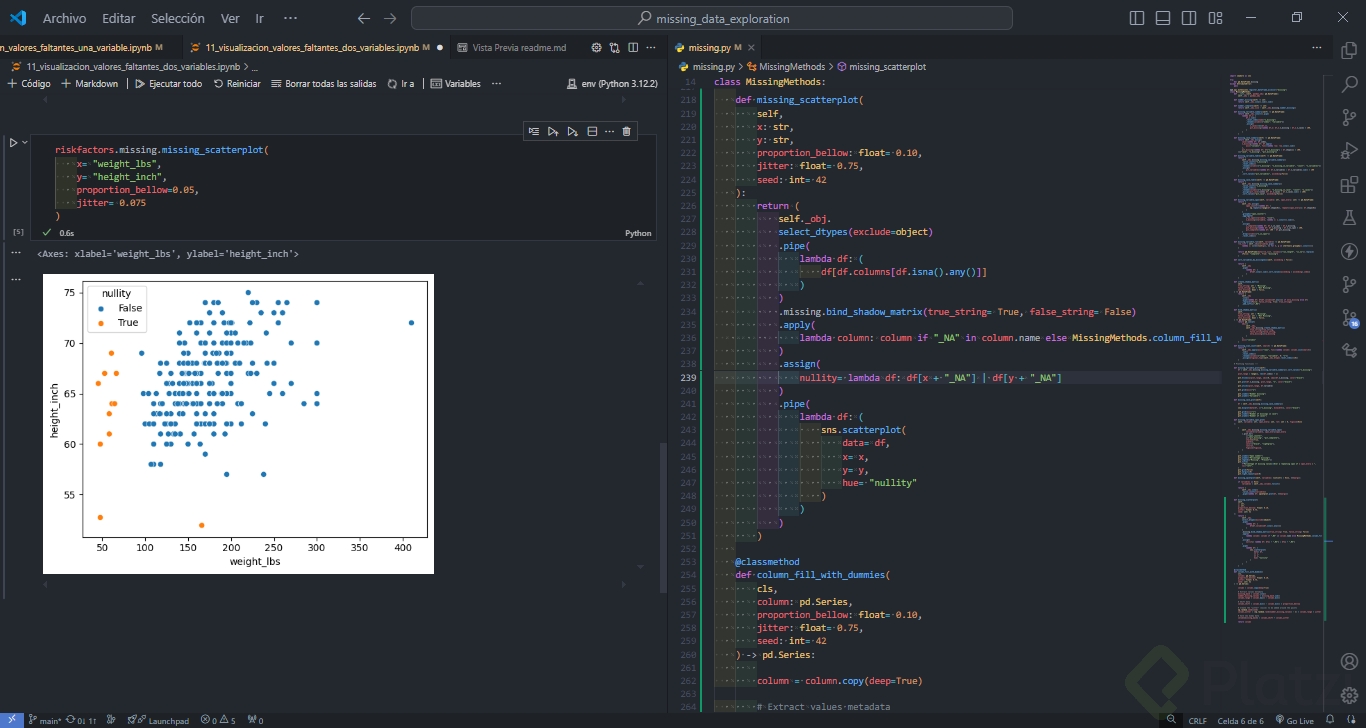Open the Testing flask icon view

pos(1349,217)
